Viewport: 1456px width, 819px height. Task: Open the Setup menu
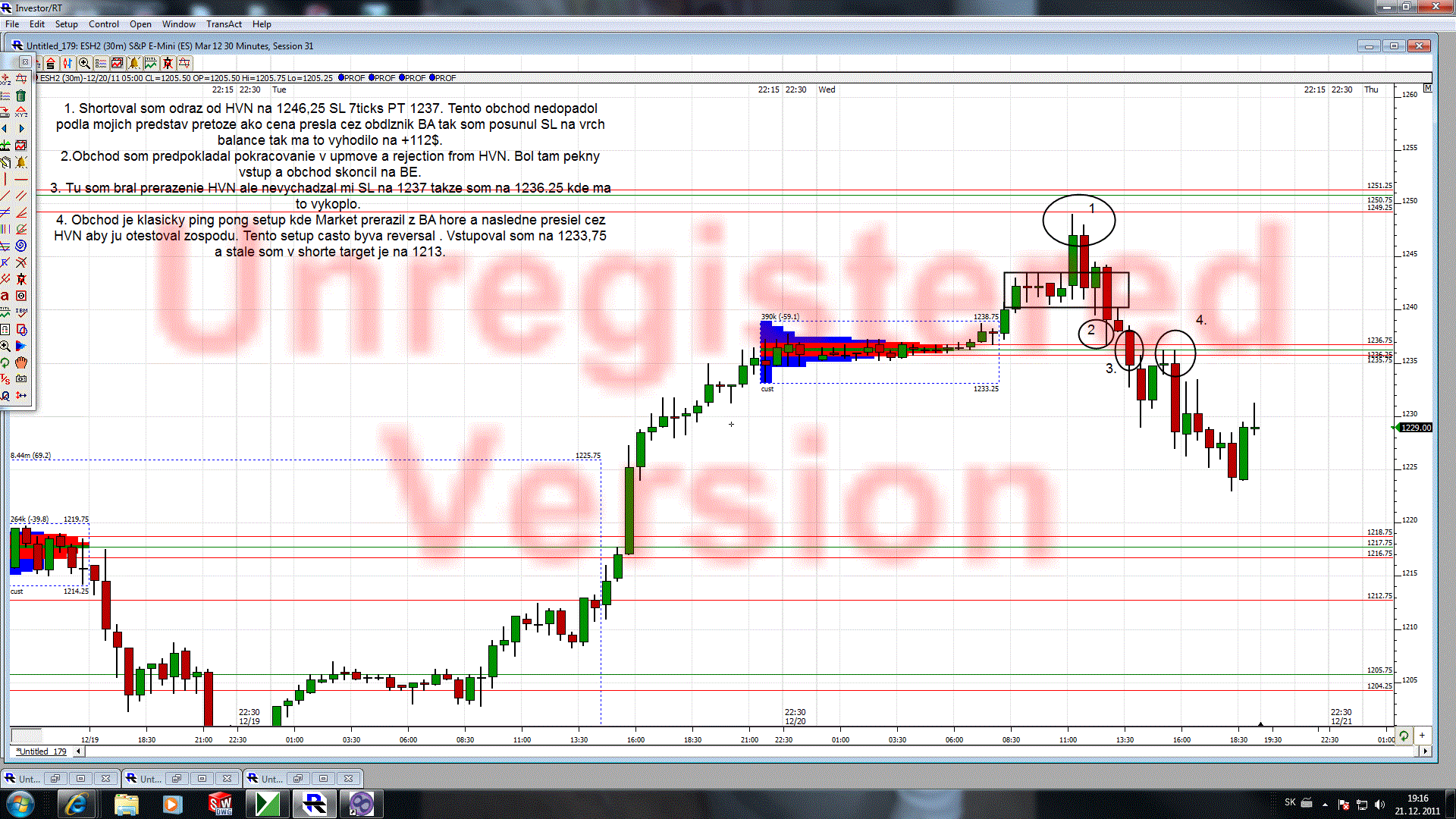tap(66, 24)
